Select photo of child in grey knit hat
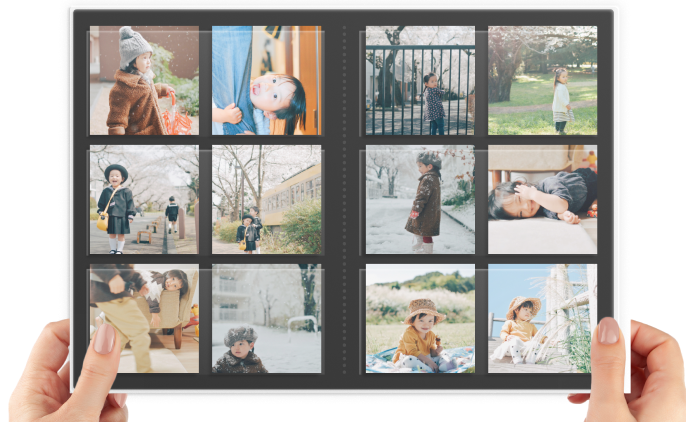This screenshot has width=686, height=422. (x=144, y=80)
